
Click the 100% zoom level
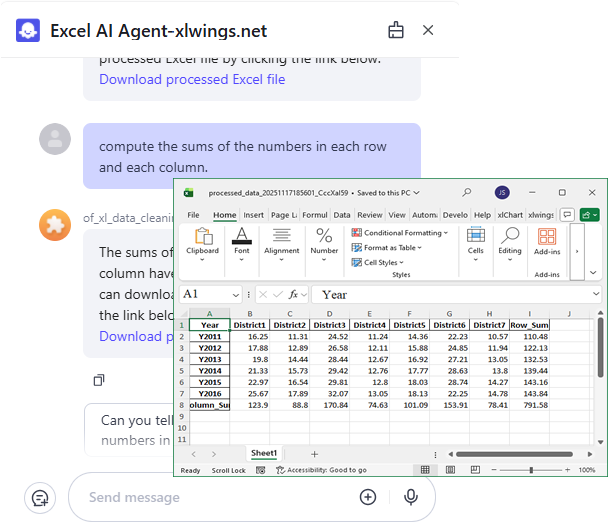(587, 470)
